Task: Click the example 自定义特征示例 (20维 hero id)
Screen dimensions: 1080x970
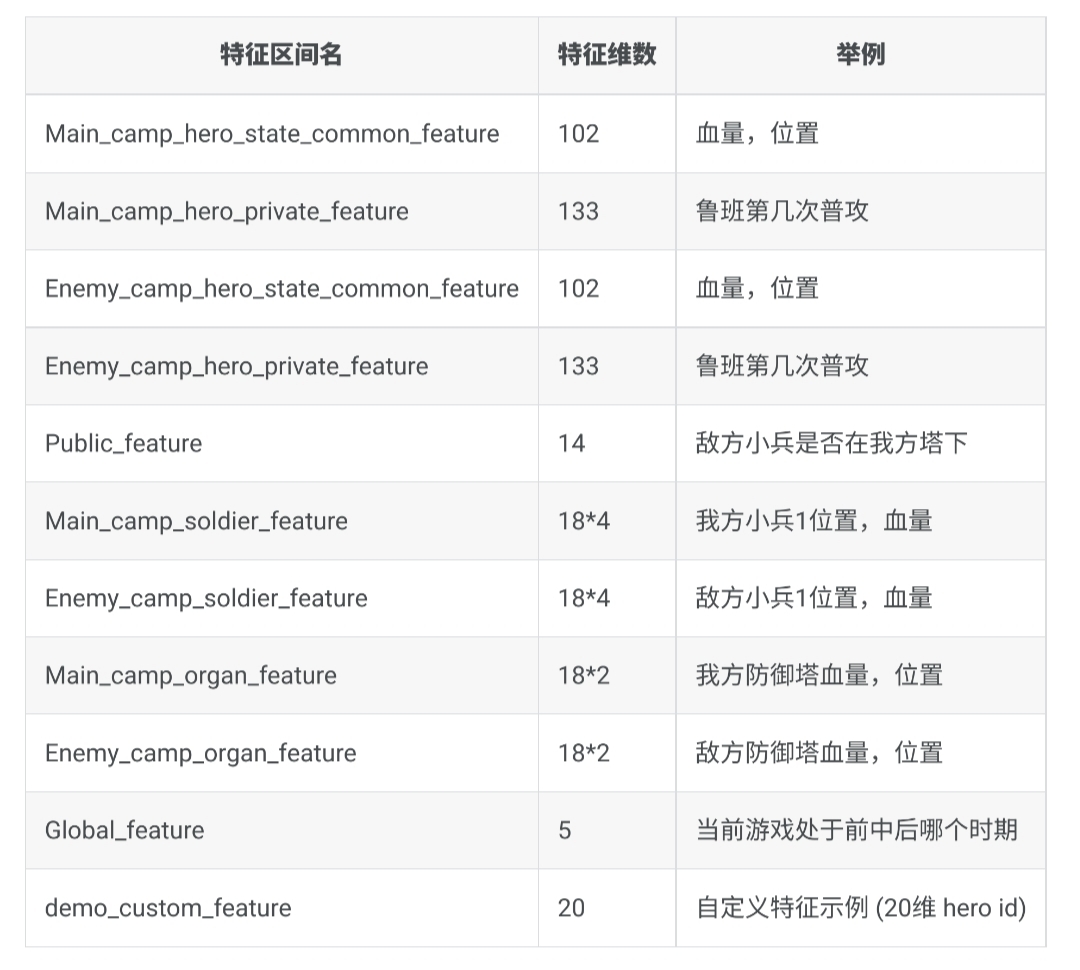Action: [860, 908]
